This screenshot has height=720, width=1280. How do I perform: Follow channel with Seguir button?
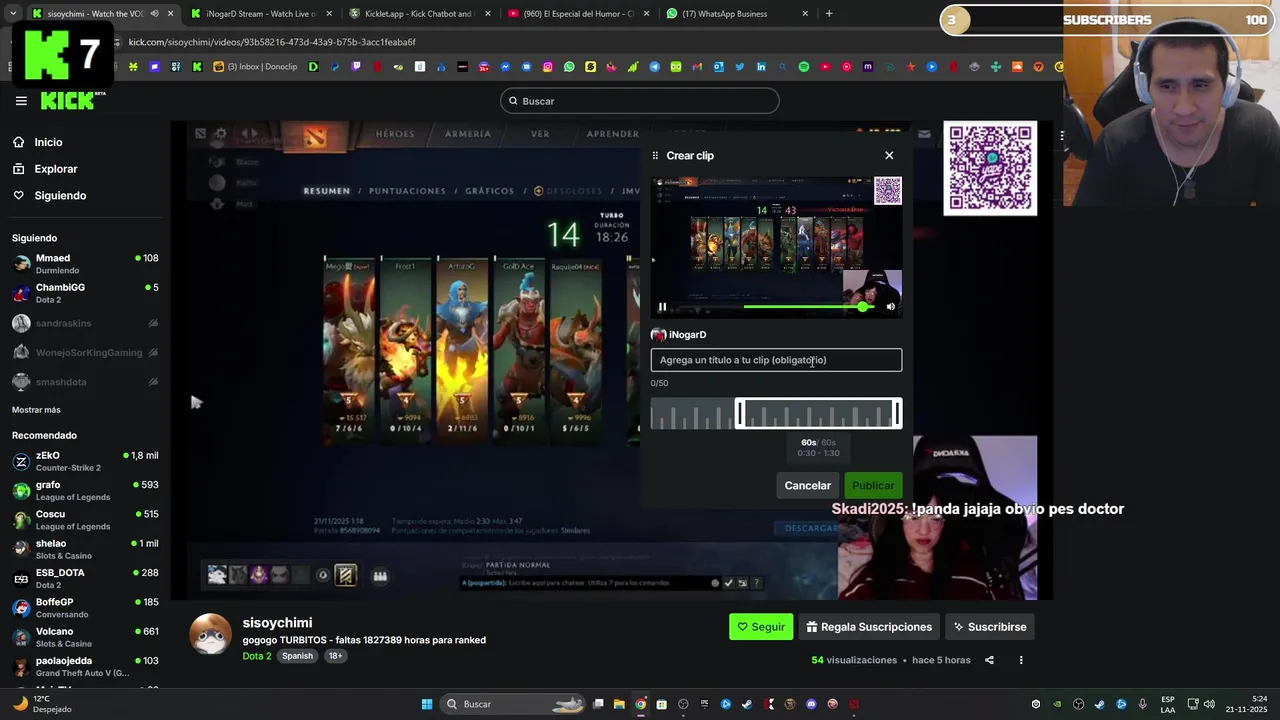point(761,627)
